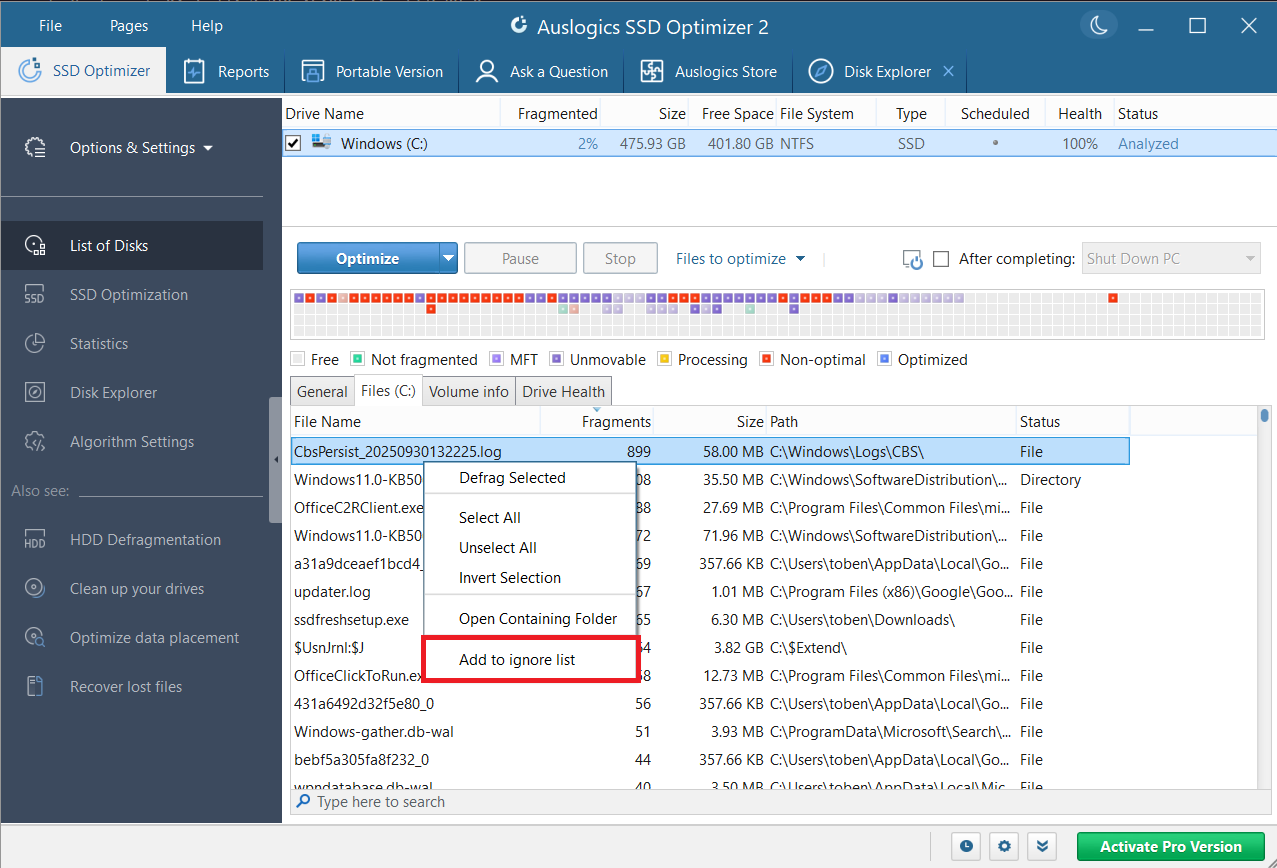Viewport: 1277px width, 868px height.
Task: Click the Recover lost files icon
Action: 35,687
